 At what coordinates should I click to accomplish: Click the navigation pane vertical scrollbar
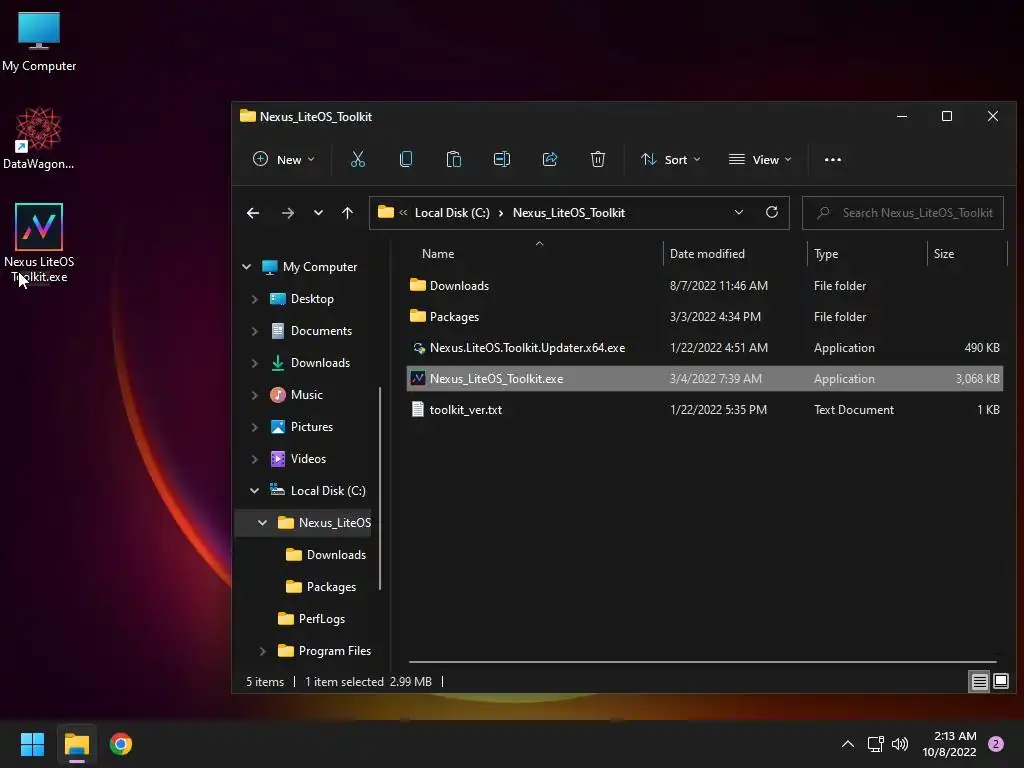[x=379, y=488]
